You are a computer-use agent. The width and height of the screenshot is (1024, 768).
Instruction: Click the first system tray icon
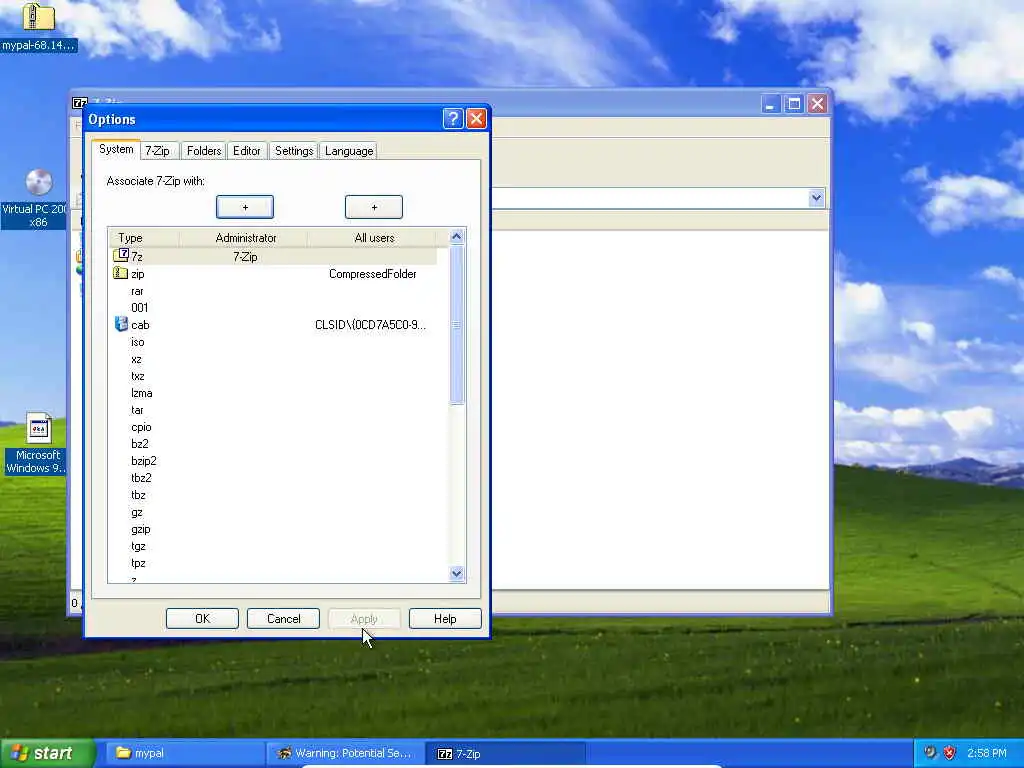click(x=930, y=753)
